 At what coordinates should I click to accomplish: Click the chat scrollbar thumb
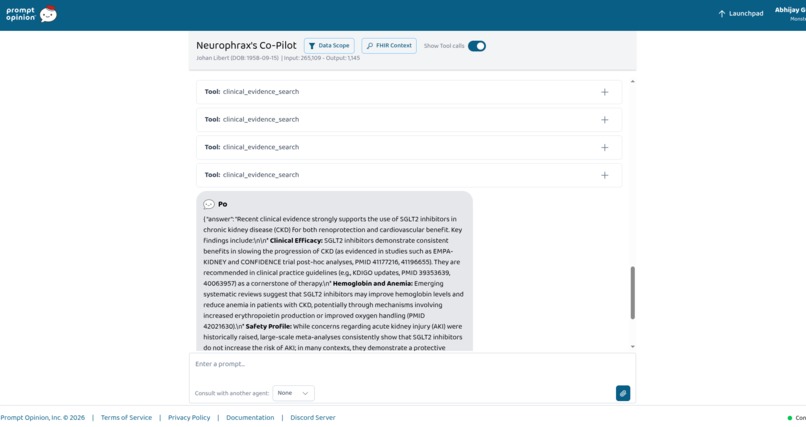coord(632,293)
